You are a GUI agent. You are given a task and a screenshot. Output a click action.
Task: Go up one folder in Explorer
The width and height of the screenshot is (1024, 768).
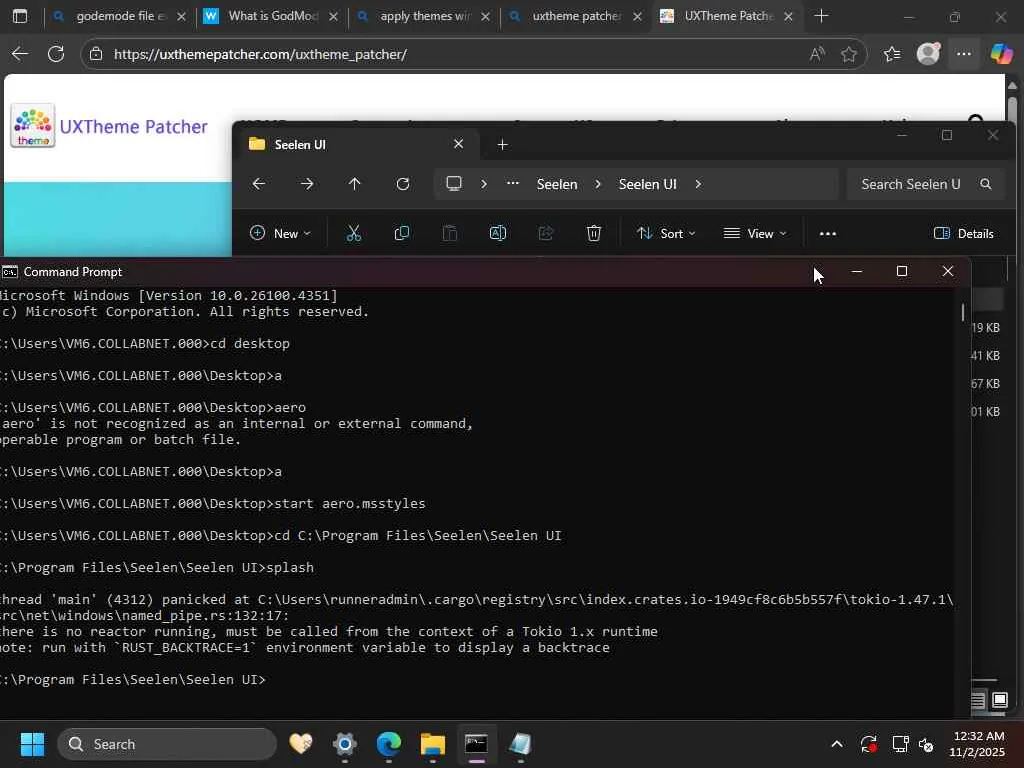point(355,184)
